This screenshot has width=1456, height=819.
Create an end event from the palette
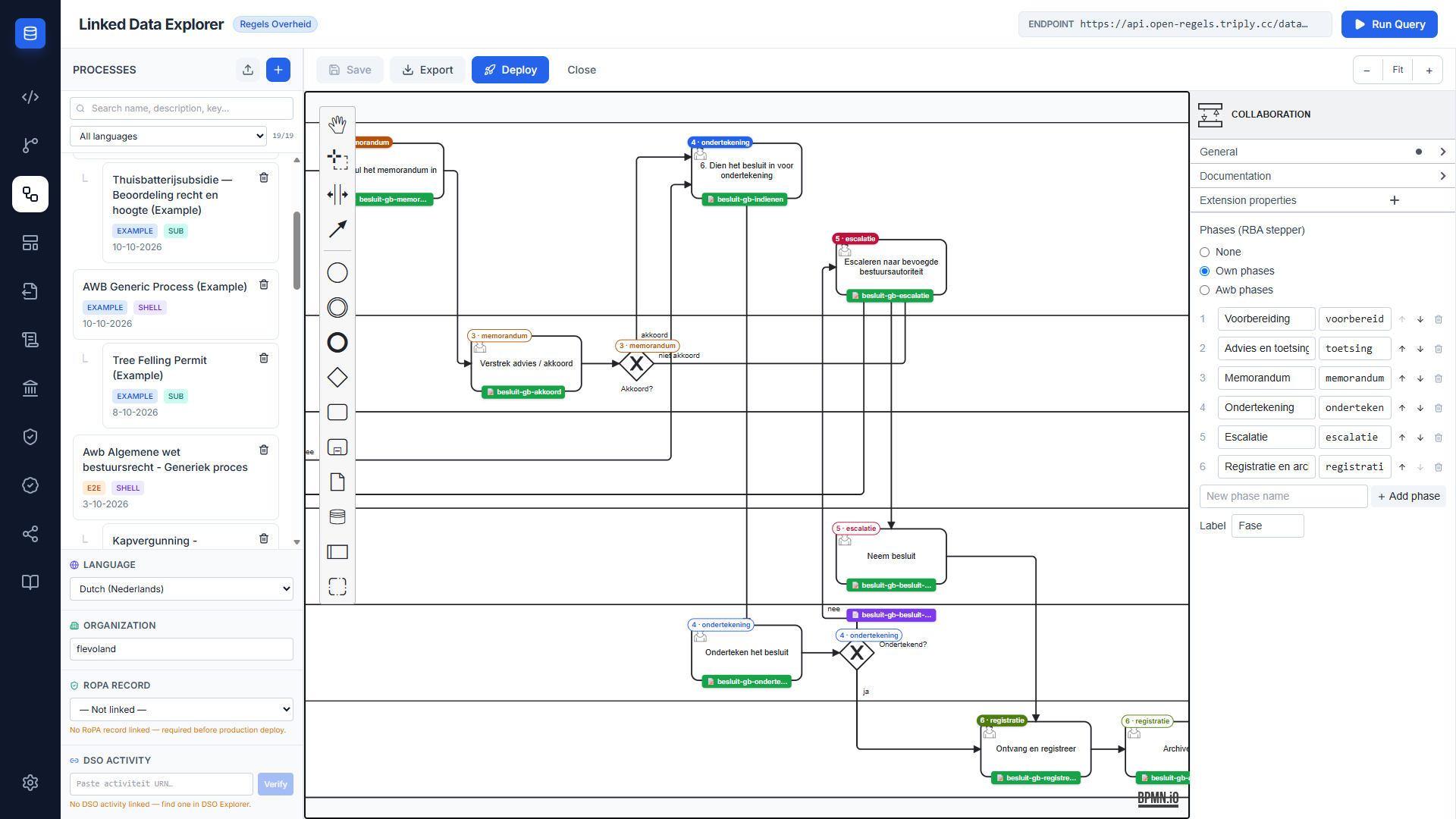tap(337, 342)
